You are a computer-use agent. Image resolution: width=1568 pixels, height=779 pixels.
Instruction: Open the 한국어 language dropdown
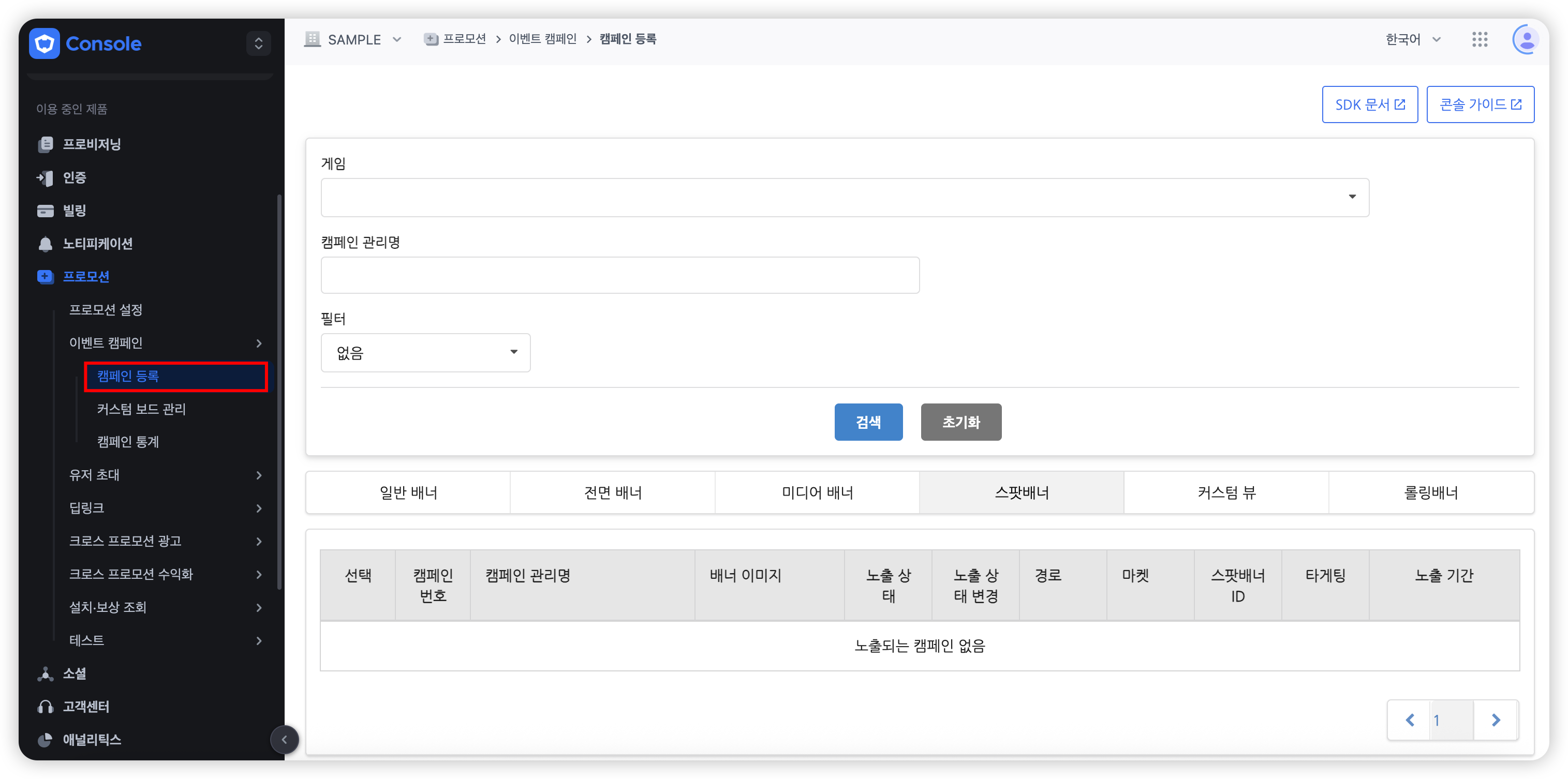[x=1413, y=39]
